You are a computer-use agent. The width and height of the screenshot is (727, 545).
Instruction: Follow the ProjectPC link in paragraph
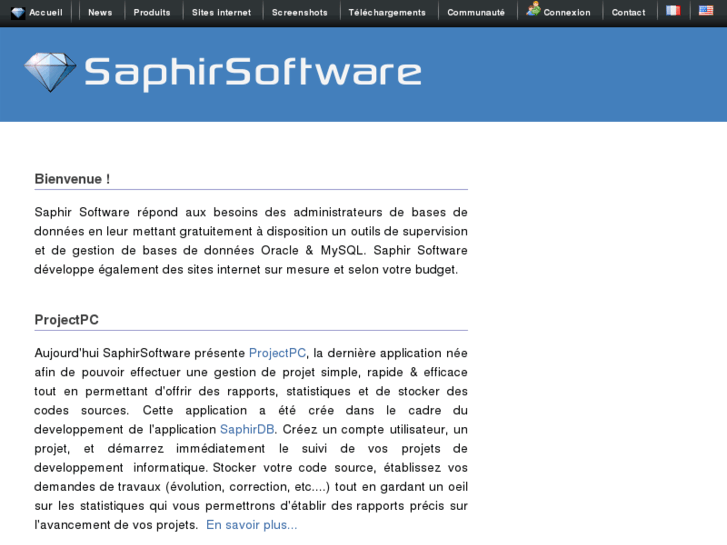[277, 353]
